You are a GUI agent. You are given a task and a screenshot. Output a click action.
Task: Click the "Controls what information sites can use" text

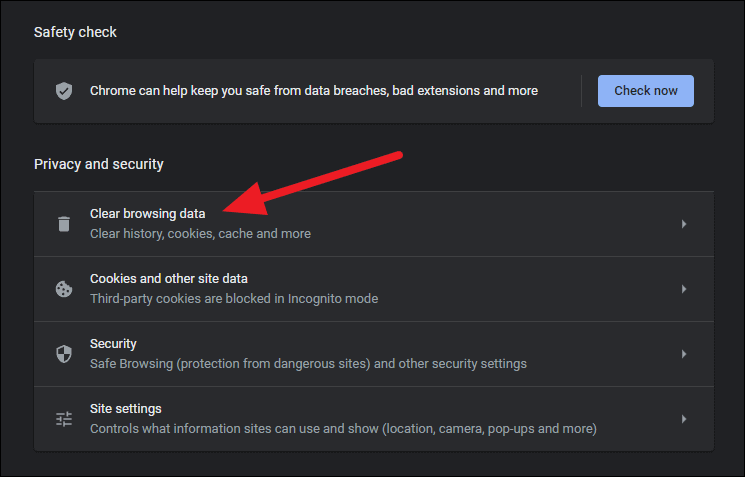[x=343, y=429]
